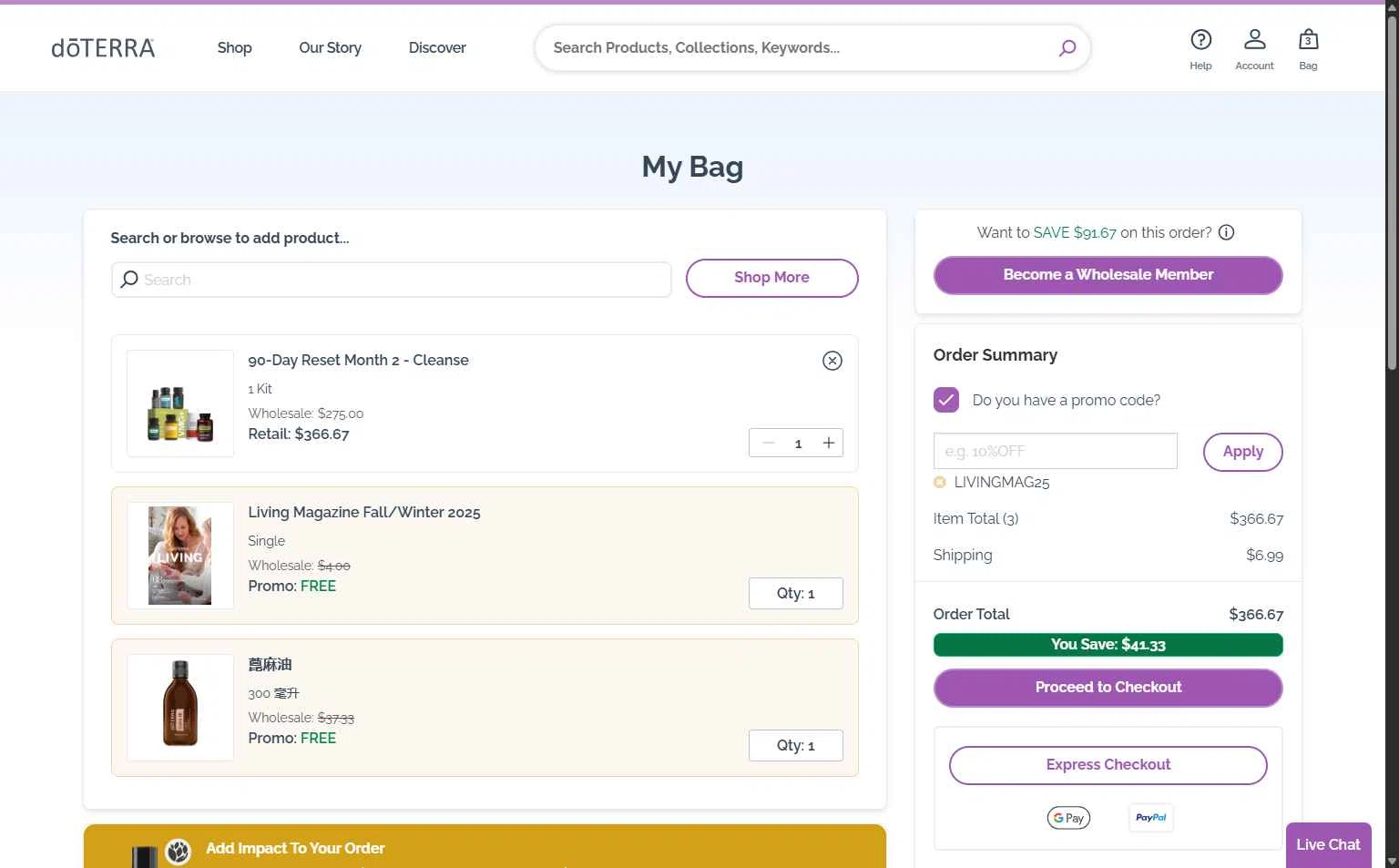1399x868 pixels.
Task: Open the Account icon
Action: click(1254, 49)
